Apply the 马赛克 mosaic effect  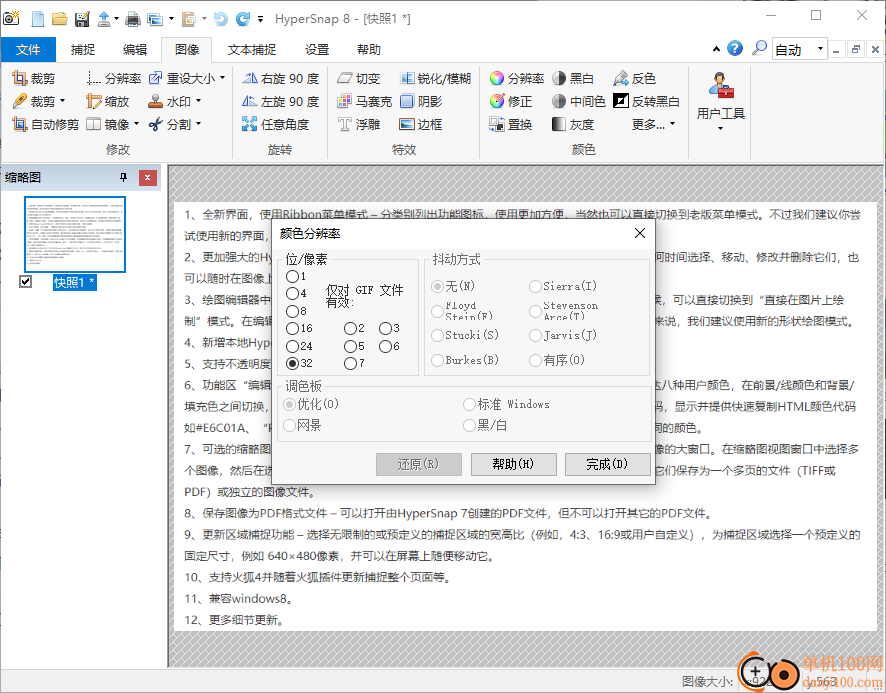[x=364, y=101]
